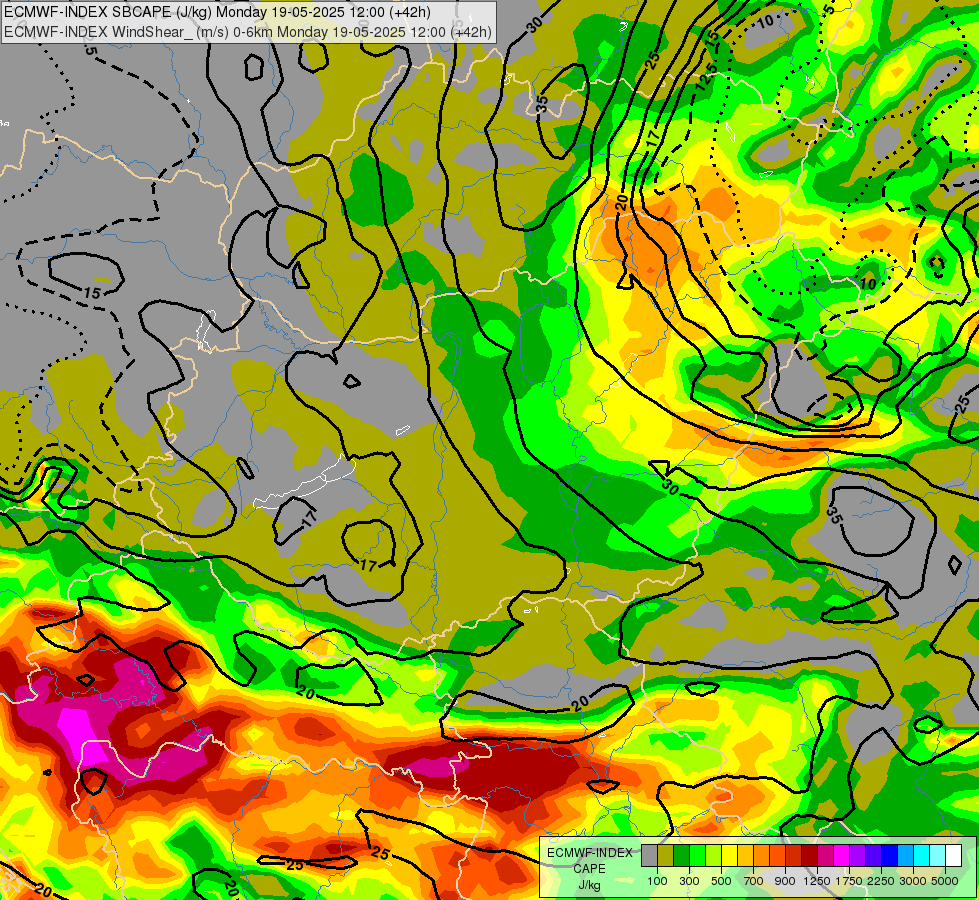Screen dimensions: 979x900
Task: Click the legend value 100
Action: coord(657,881)
